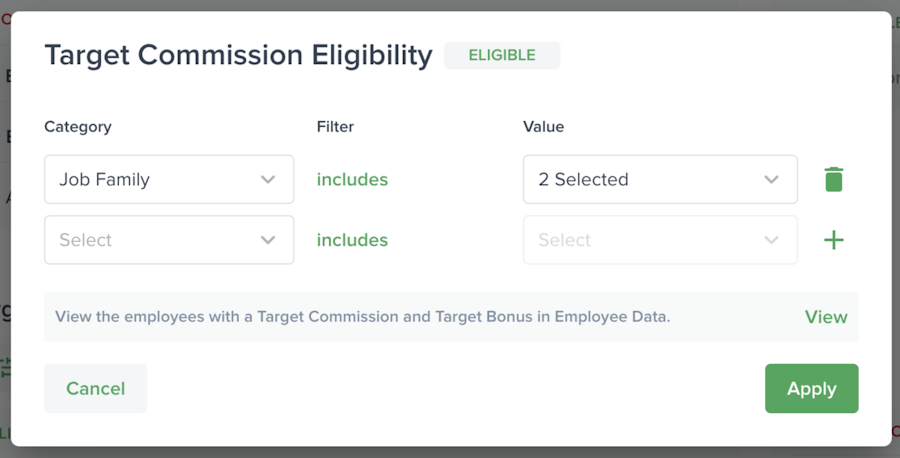Click the Value column header label
Screen dimensions: 900x458
point(543,127)
